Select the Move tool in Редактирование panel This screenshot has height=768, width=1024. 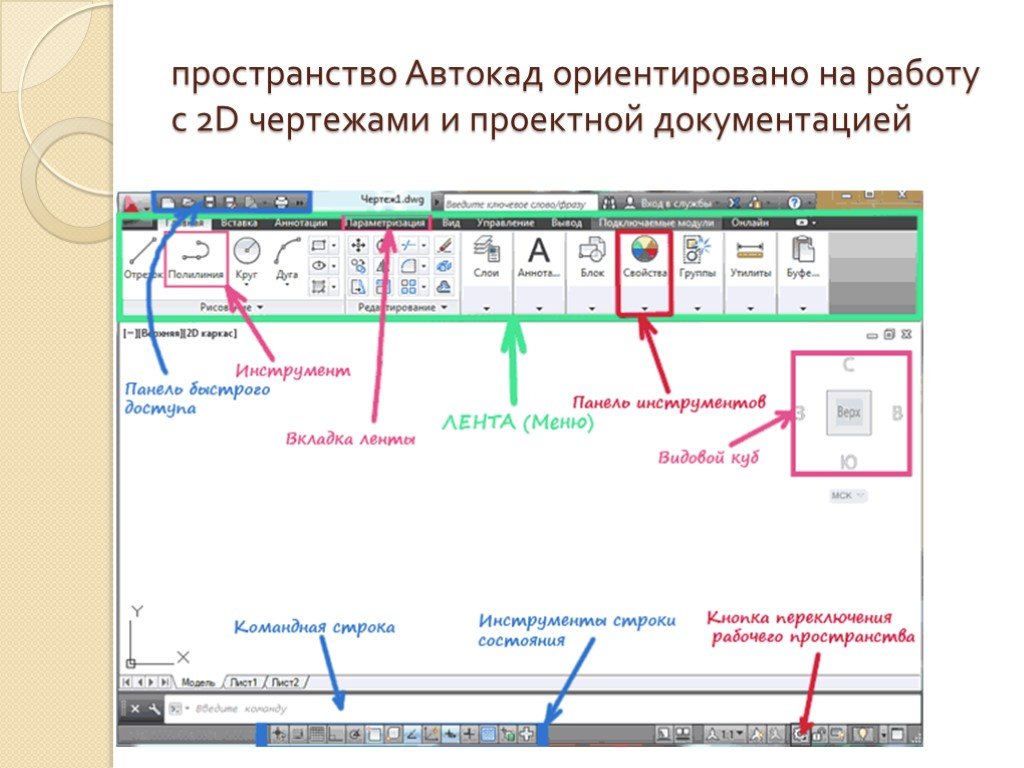[358, 246]
